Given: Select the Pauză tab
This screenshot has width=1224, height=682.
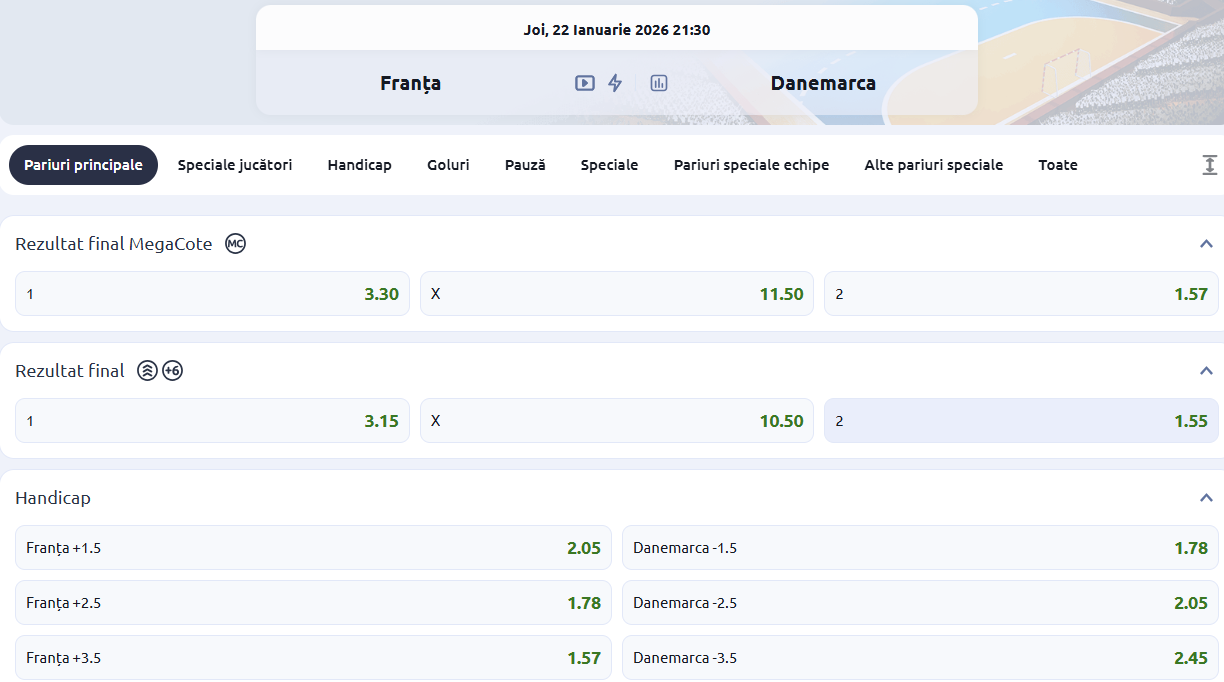Looking at the screenshot, I should (x=525, y=165).
